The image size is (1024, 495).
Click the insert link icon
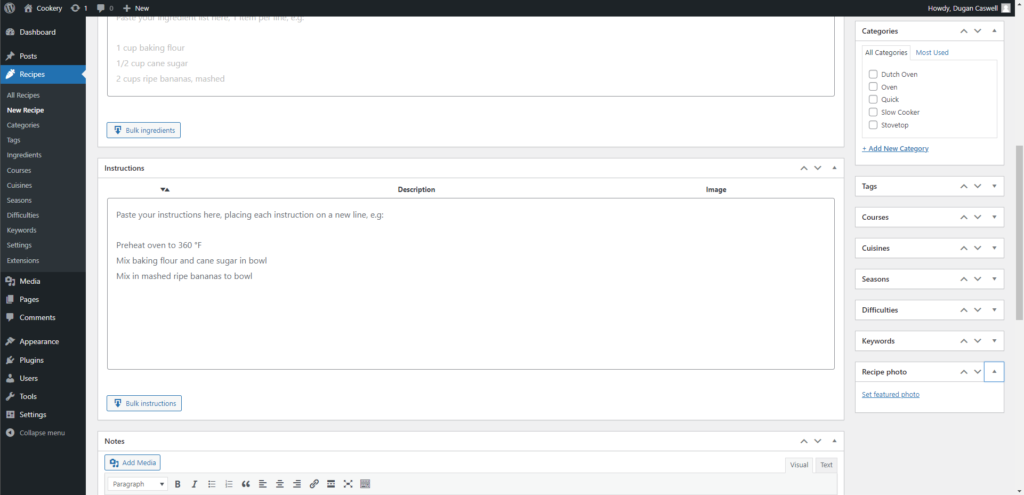(314, 484)
